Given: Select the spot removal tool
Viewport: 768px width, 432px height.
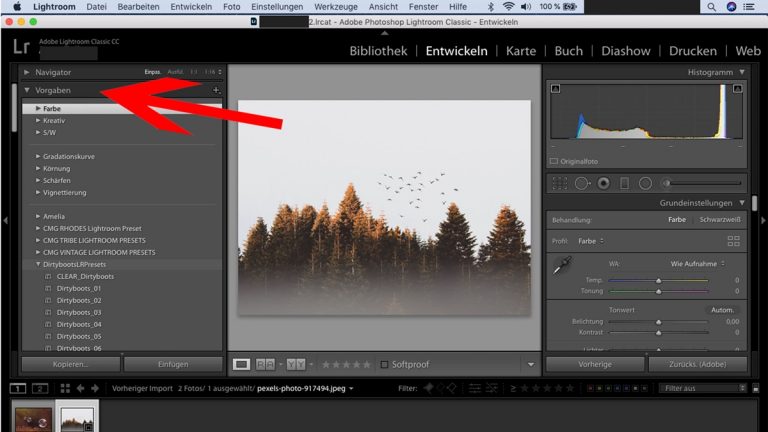Looking at the screenshot, I should coord(582,183).
